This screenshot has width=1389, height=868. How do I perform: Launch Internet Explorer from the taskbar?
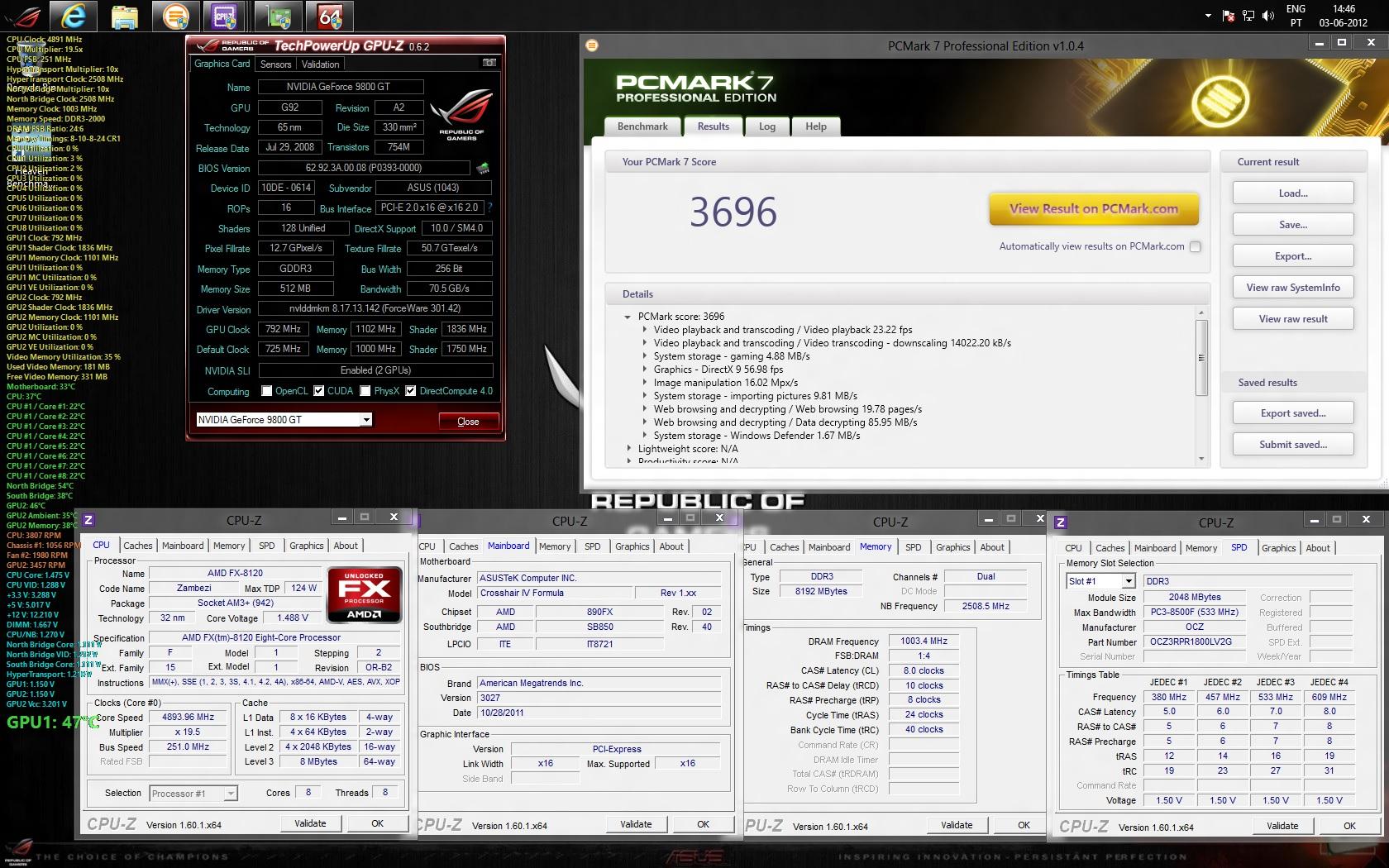73,15
